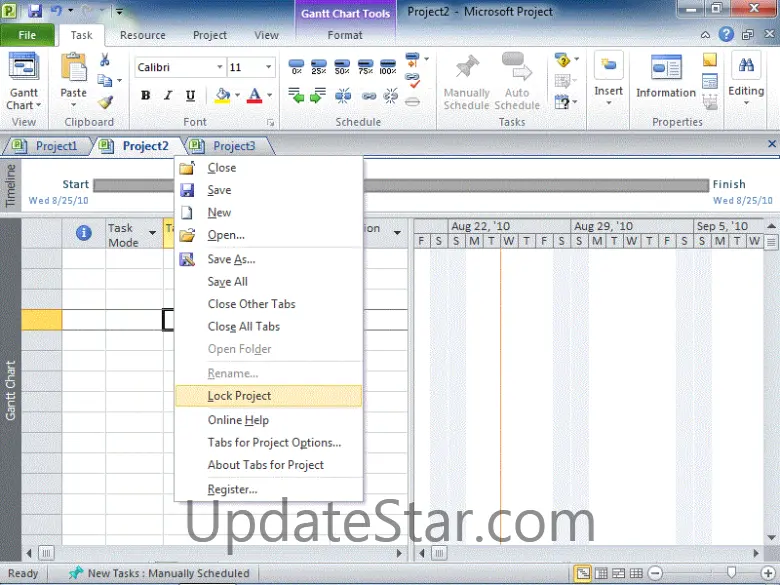The height and width of the screenshot is (585, 780).
Task: Open the View ribbon tab
Action: 267,35
